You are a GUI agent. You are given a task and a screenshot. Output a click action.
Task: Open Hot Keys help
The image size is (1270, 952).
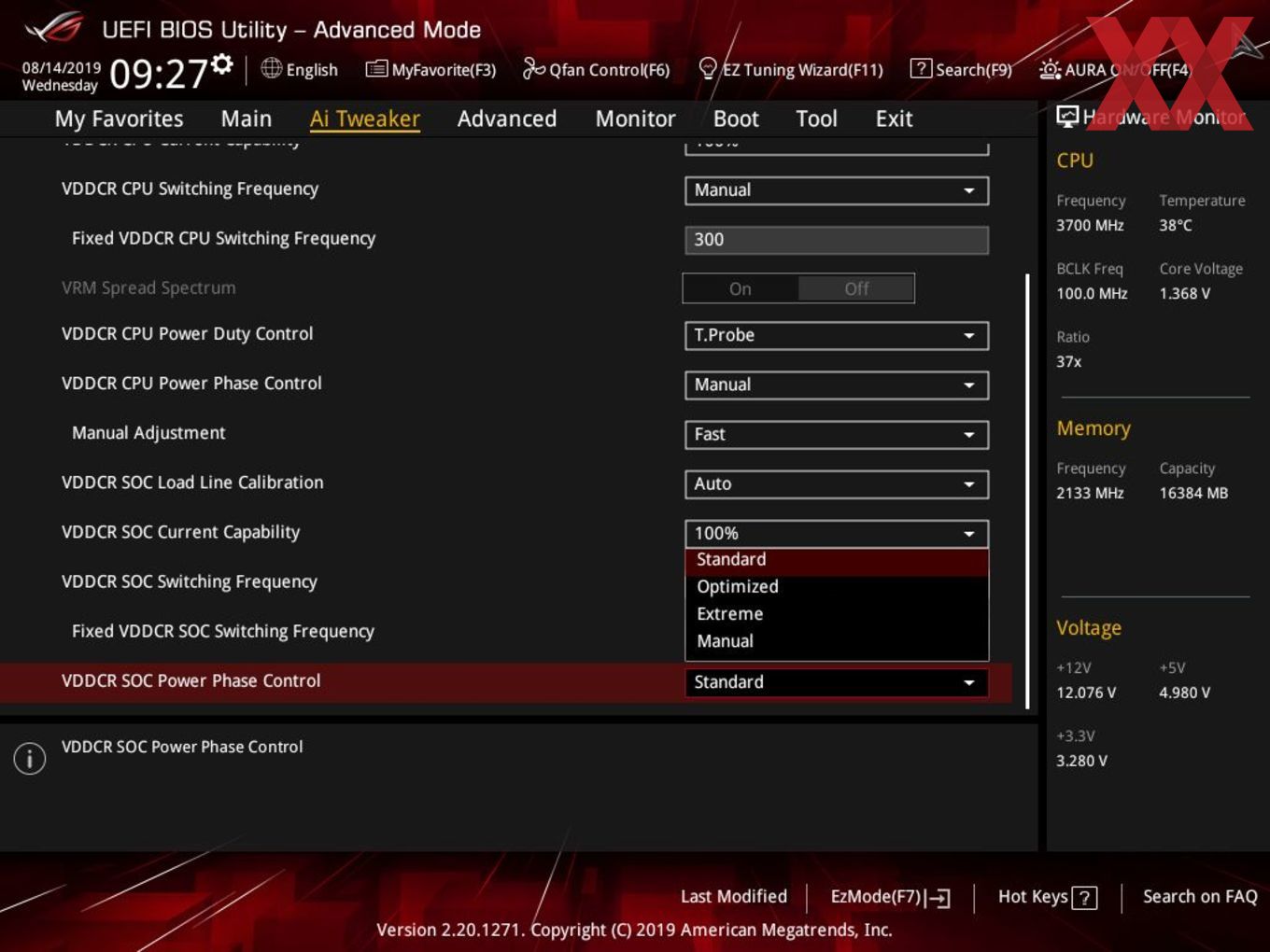pyautogui.click(x=1047, y=897)
